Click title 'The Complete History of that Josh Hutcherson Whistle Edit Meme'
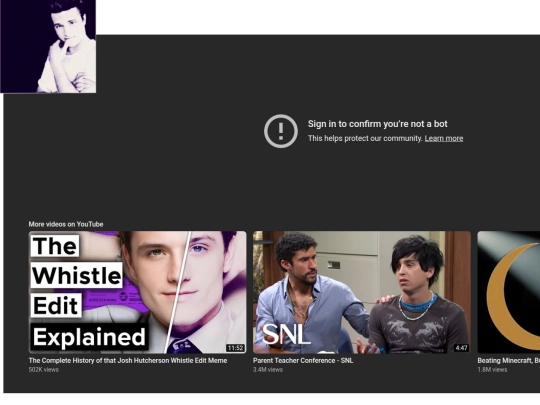Viewport: 540px width, 405px height. point(128,361)
